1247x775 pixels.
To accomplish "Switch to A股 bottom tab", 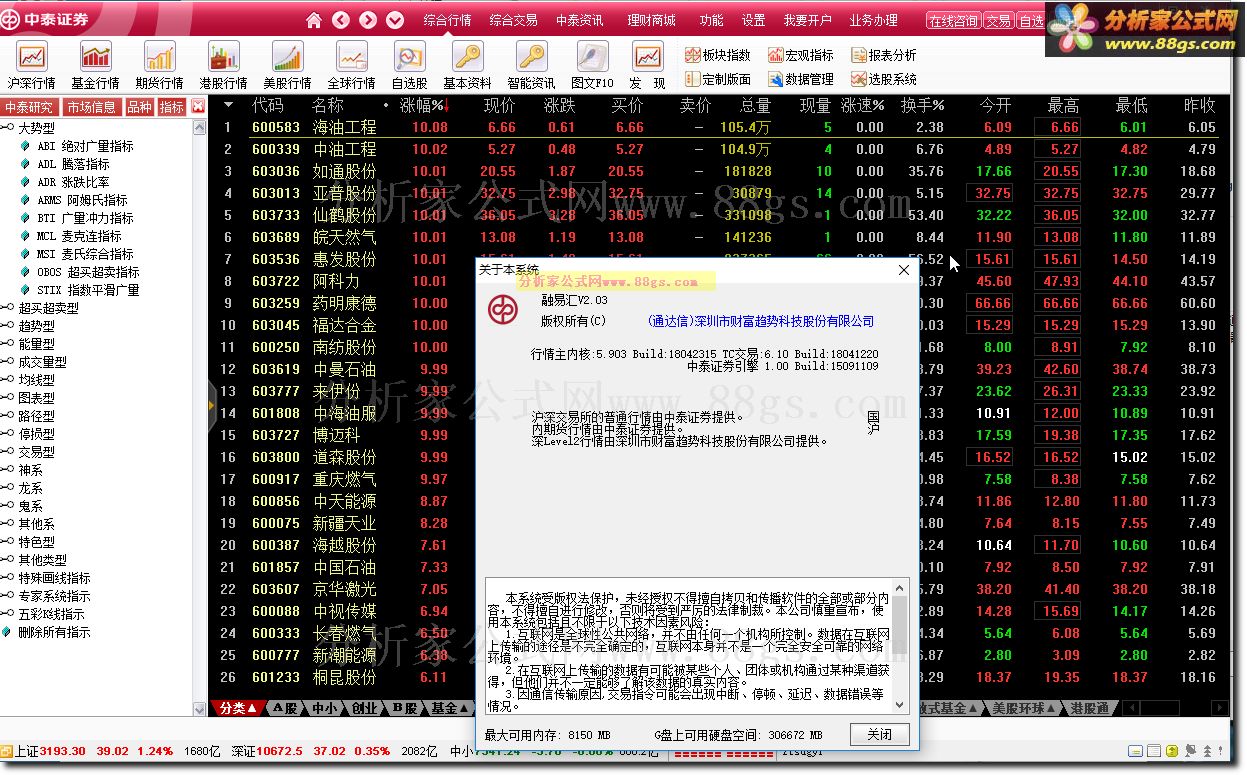I will tap(286, 708).
